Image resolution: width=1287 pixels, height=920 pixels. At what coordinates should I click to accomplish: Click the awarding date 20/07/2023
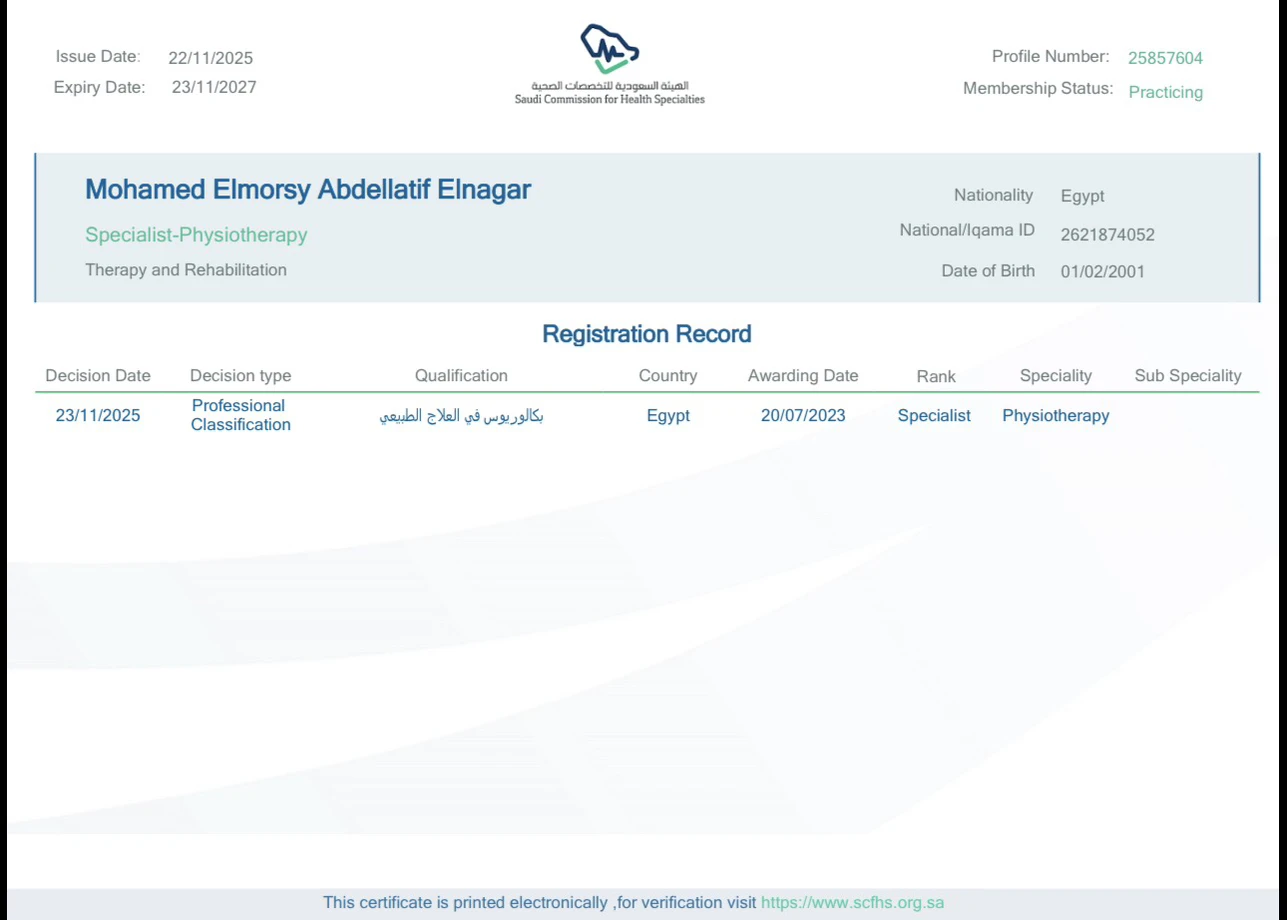(x=802, y=416)
